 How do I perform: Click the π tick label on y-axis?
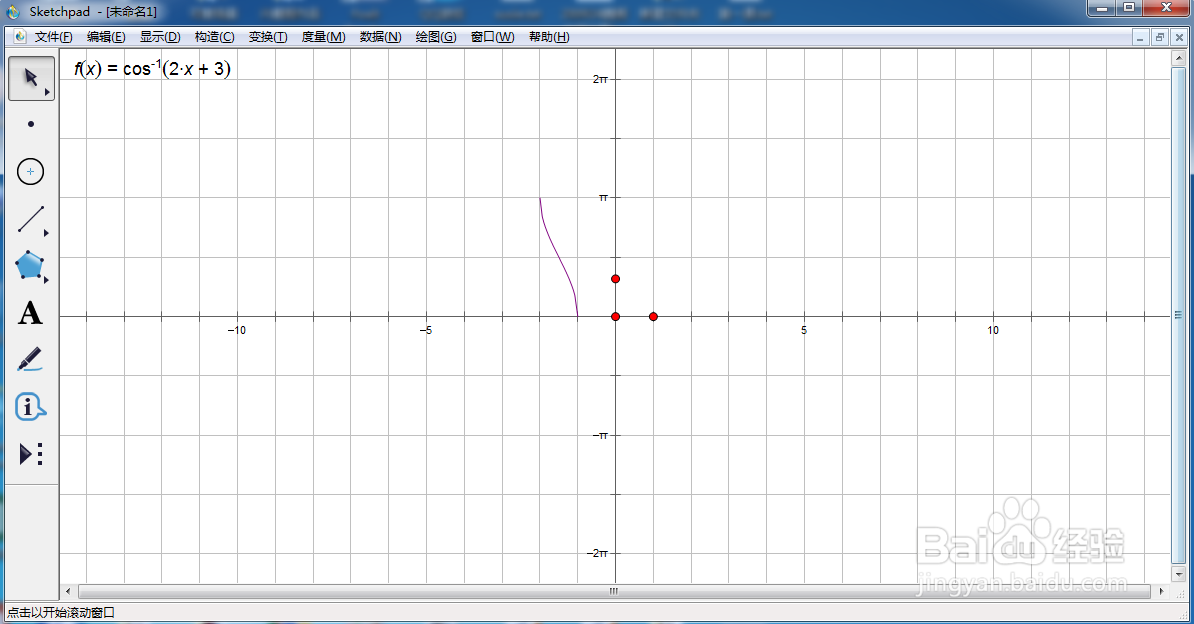tap(603, 197)
